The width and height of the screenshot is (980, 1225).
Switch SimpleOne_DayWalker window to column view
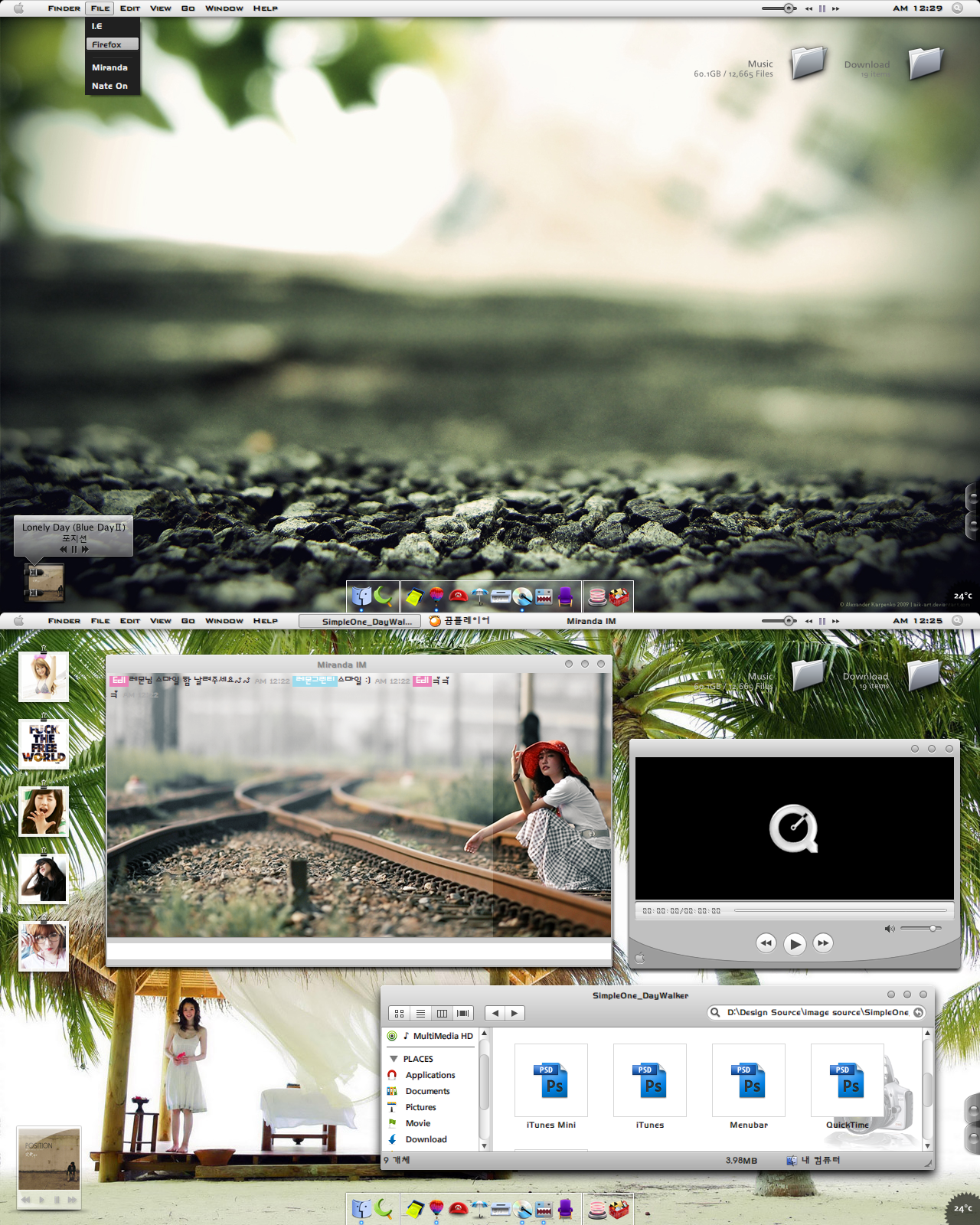pos(442,1013)
